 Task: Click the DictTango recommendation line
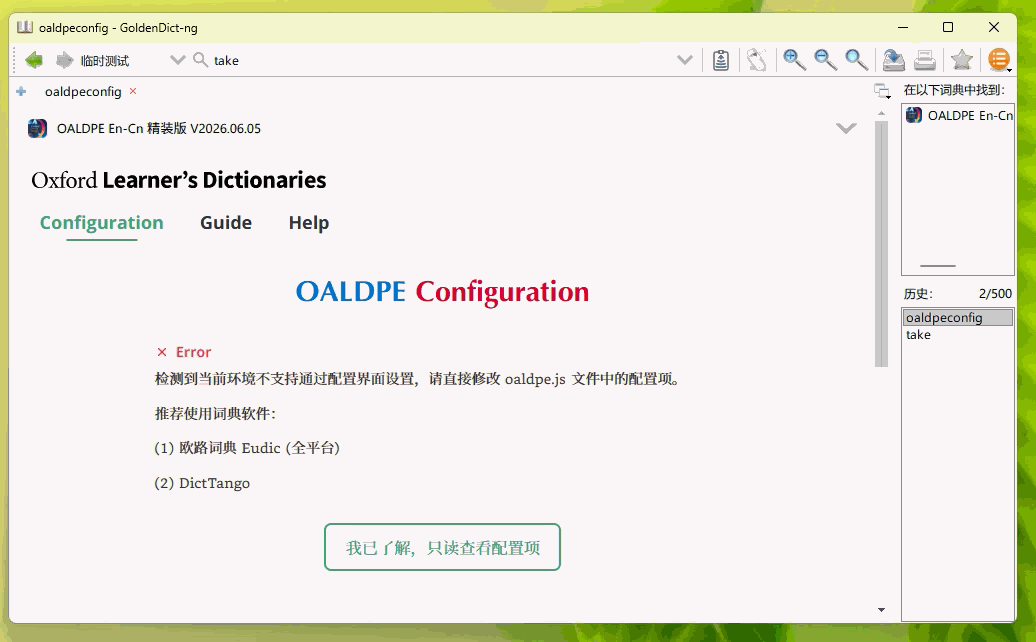pos(202,483)
